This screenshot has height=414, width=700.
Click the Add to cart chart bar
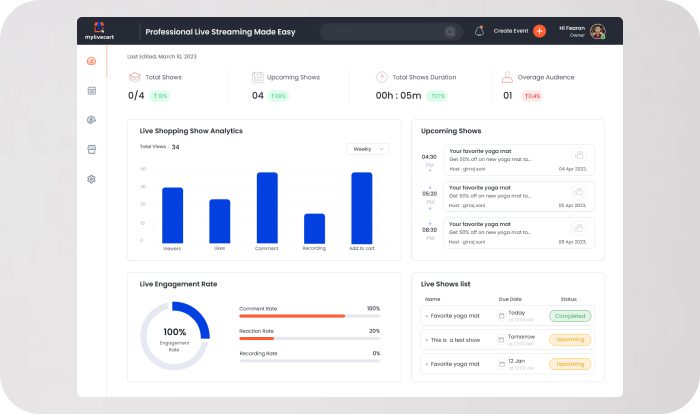pyautogui.click(x=361, y=207)
